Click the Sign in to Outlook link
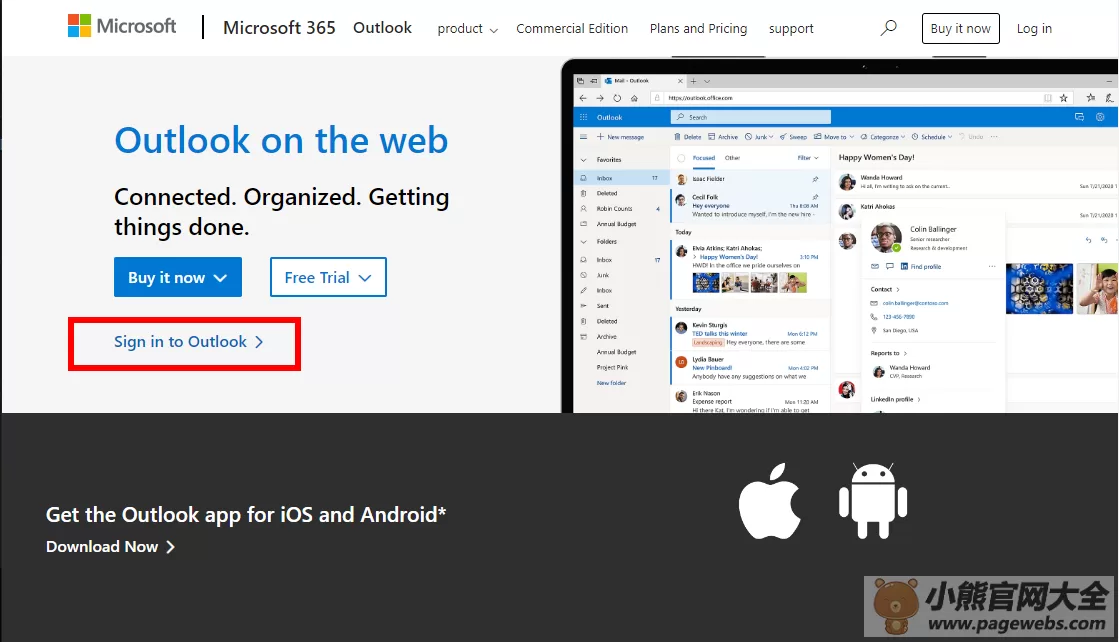Screen dimensions: 1119x642 (188, 342)
